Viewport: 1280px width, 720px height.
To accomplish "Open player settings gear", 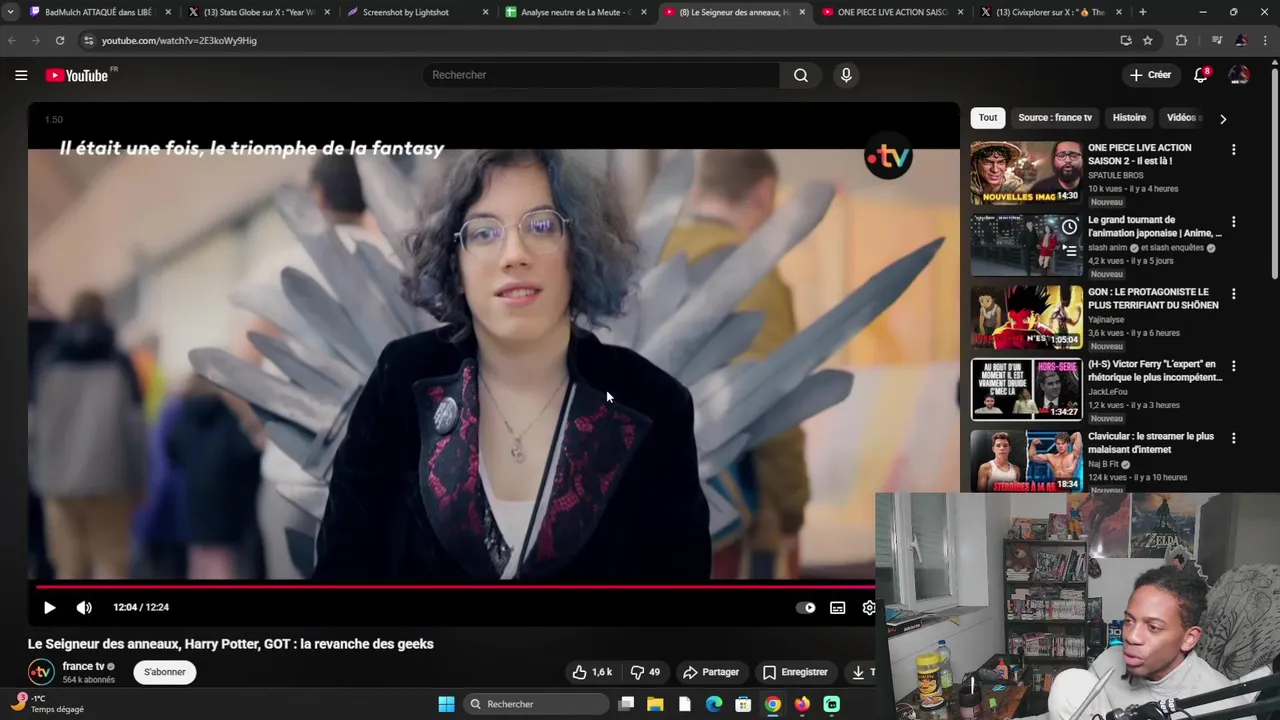I will [x=868, y=607].
